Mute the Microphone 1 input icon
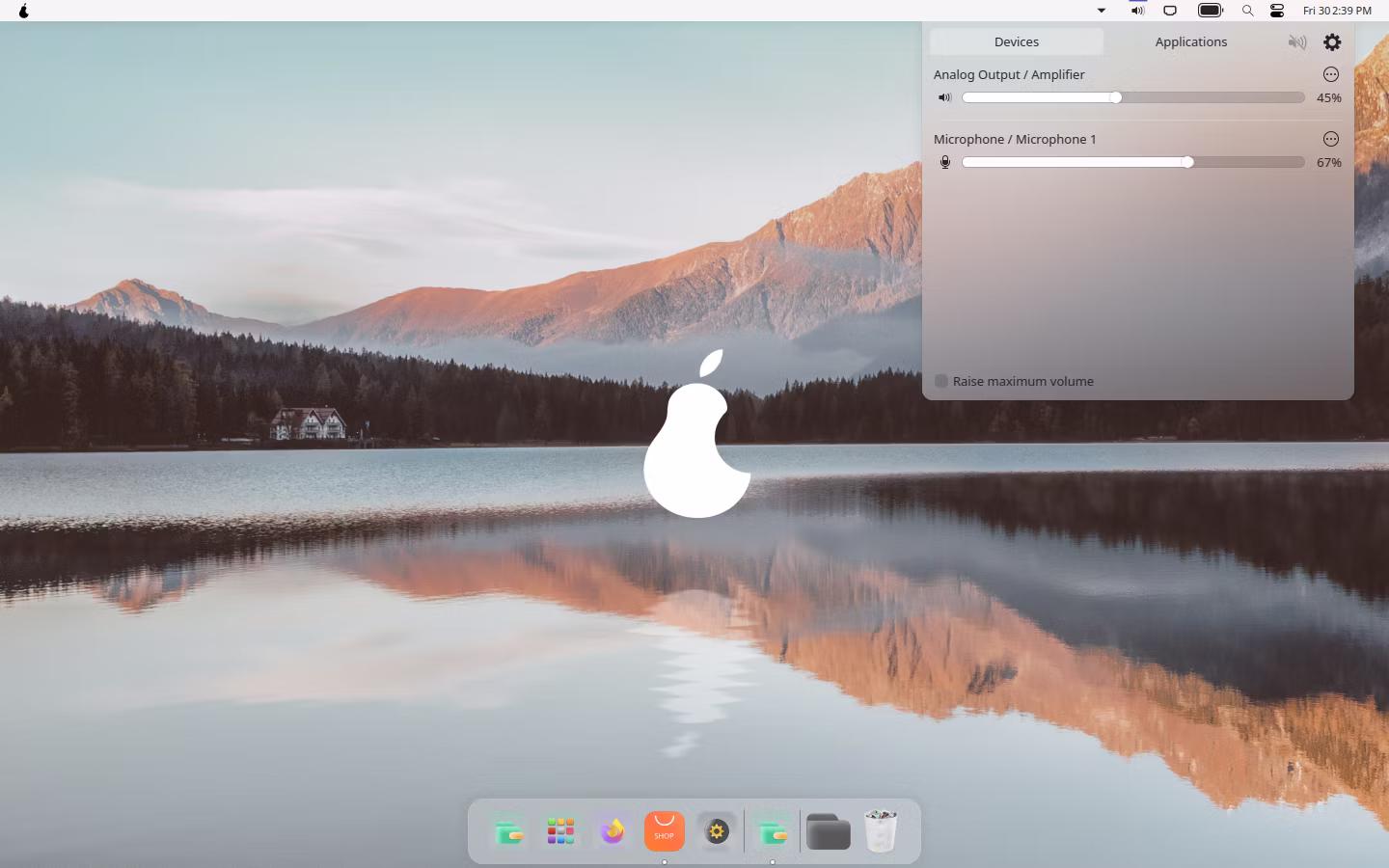Viewport: 1389px width, 868px height. [945, 162]
